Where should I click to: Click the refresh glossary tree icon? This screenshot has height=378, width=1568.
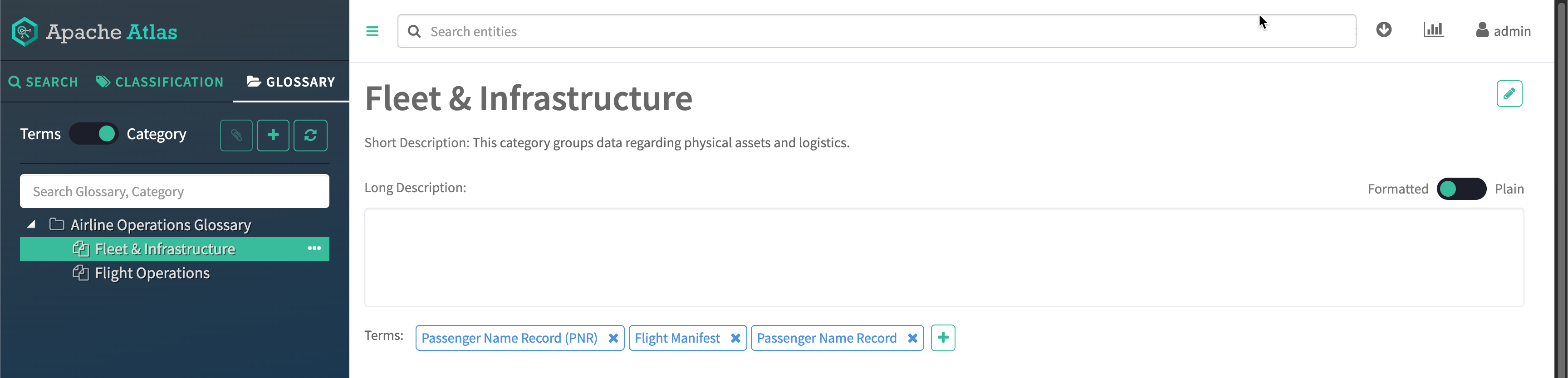point(310,135)
